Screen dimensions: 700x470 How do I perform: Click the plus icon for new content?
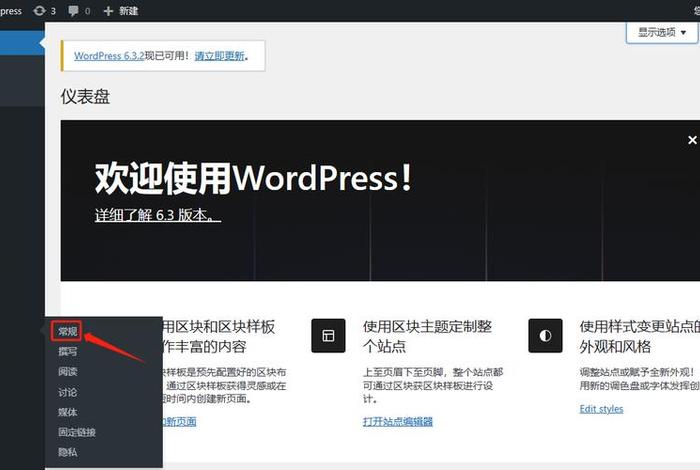coord(108,11)
